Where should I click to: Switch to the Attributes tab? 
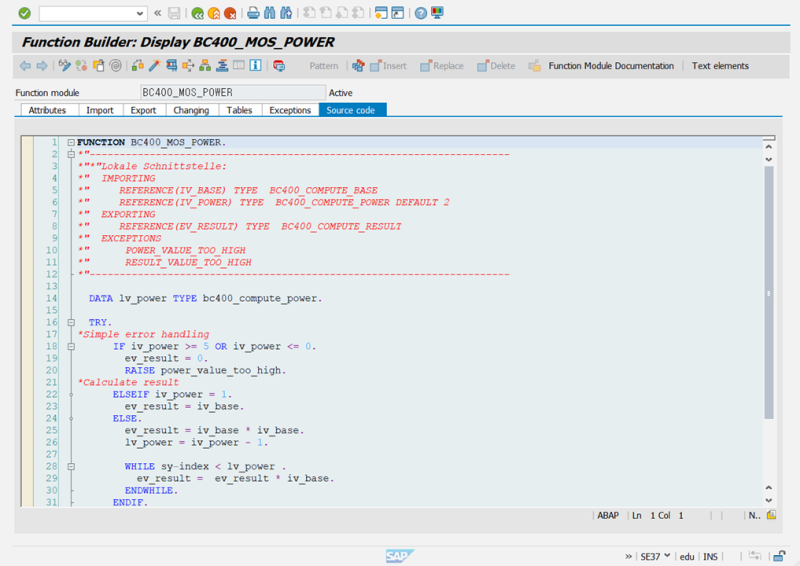[47, 110]
